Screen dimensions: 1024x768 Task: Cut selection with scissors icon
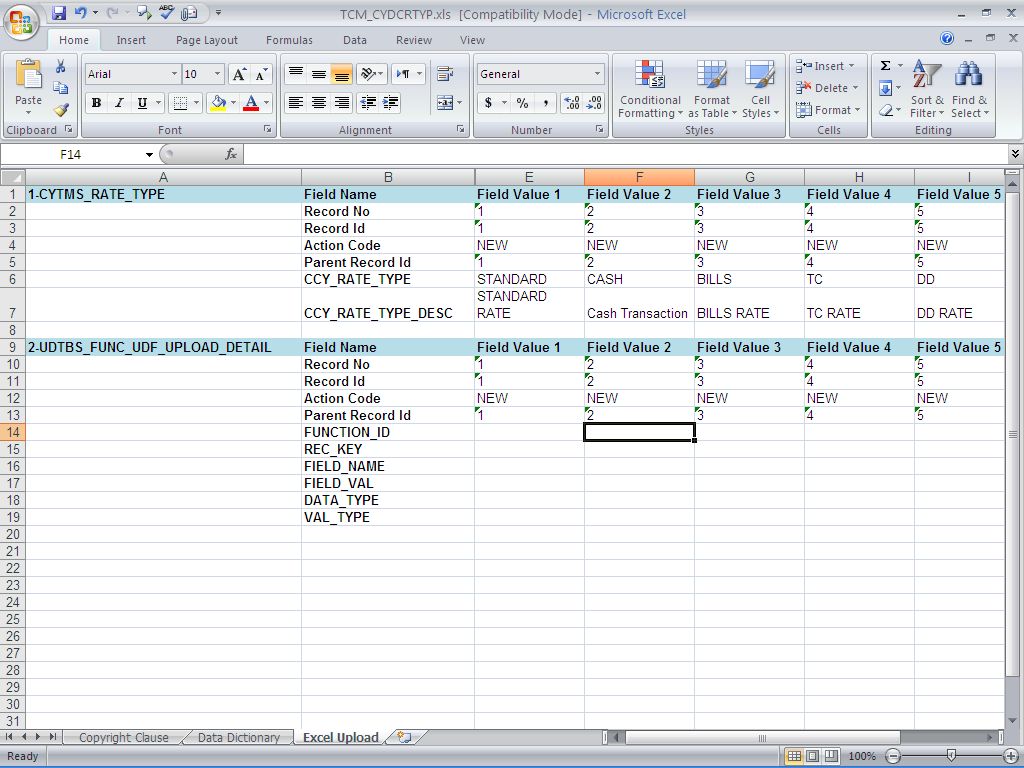coord(60,67)
